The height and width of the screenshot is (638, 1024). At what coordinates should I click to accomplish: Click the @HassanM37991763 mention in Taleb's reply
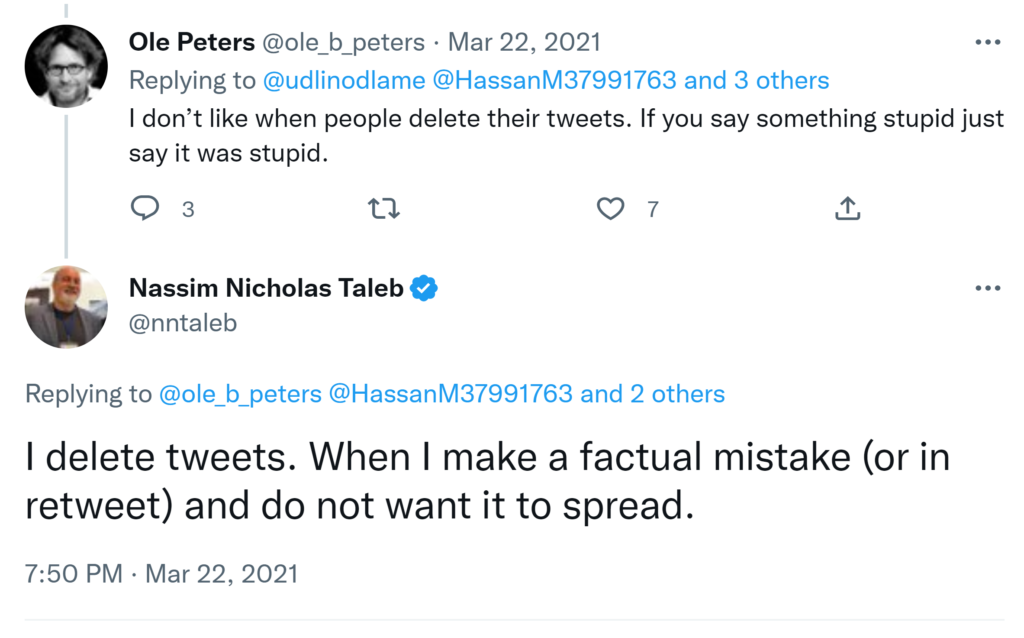450,394
